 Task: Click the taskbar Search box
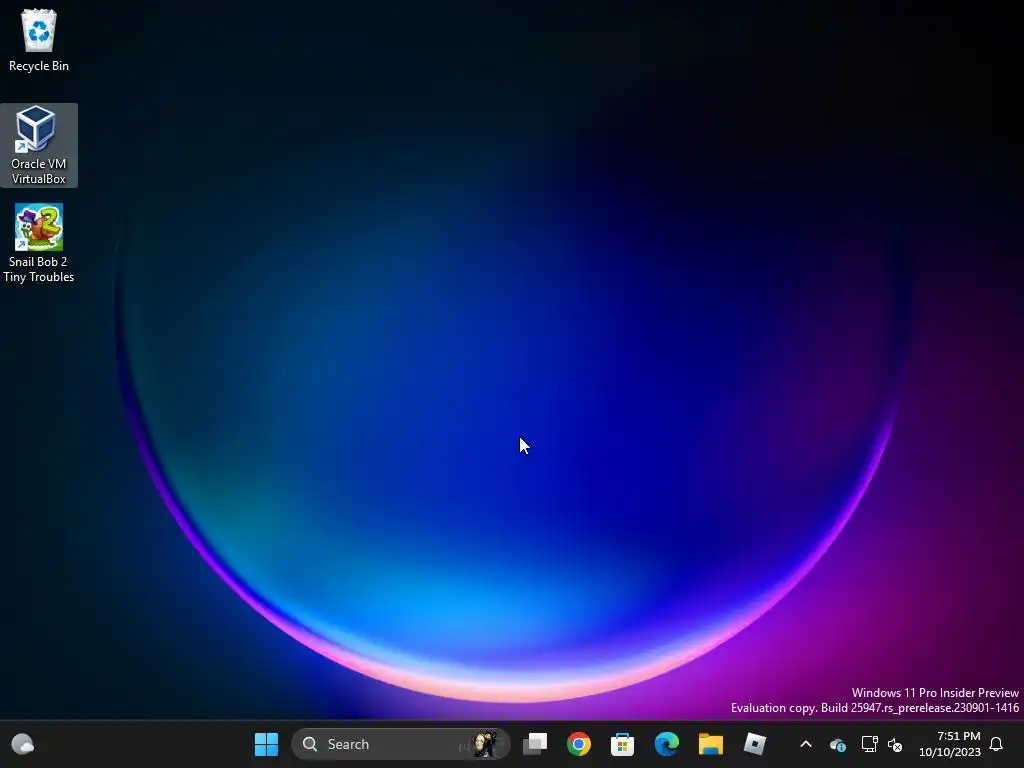pos(400,744)
